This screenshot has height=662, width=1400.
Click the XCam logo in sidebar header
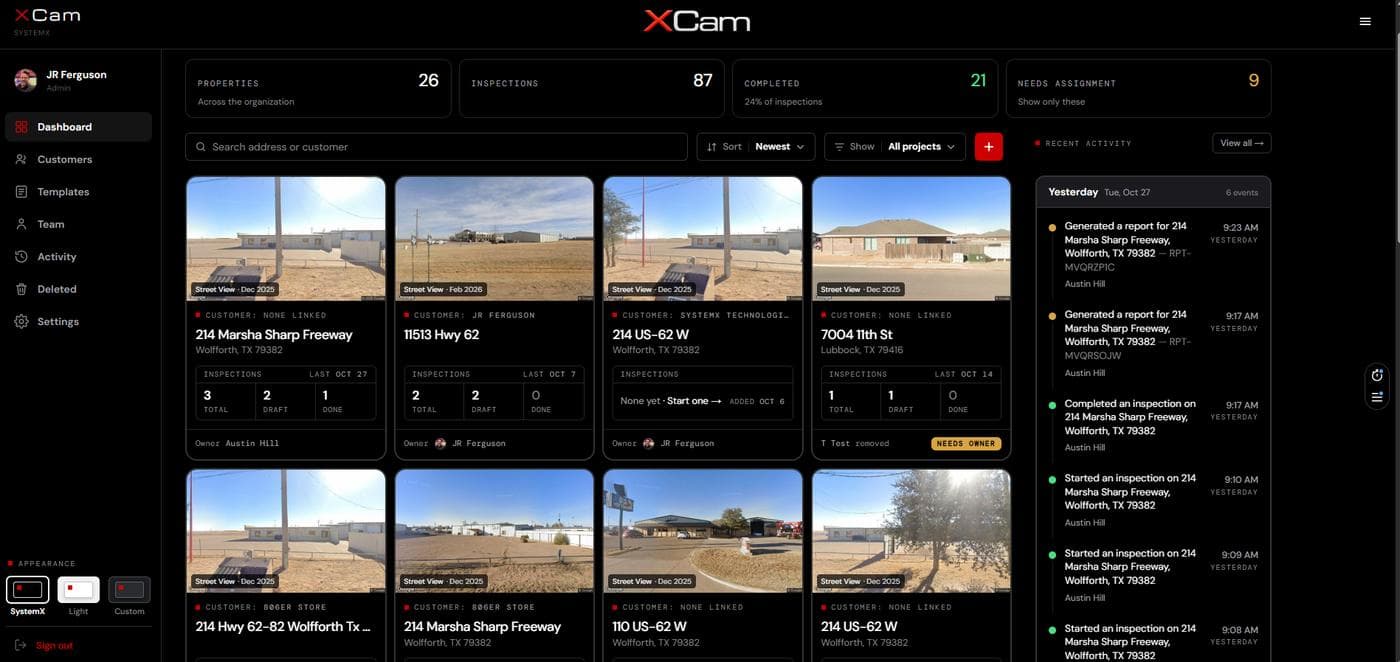click(x=47, y=16)
